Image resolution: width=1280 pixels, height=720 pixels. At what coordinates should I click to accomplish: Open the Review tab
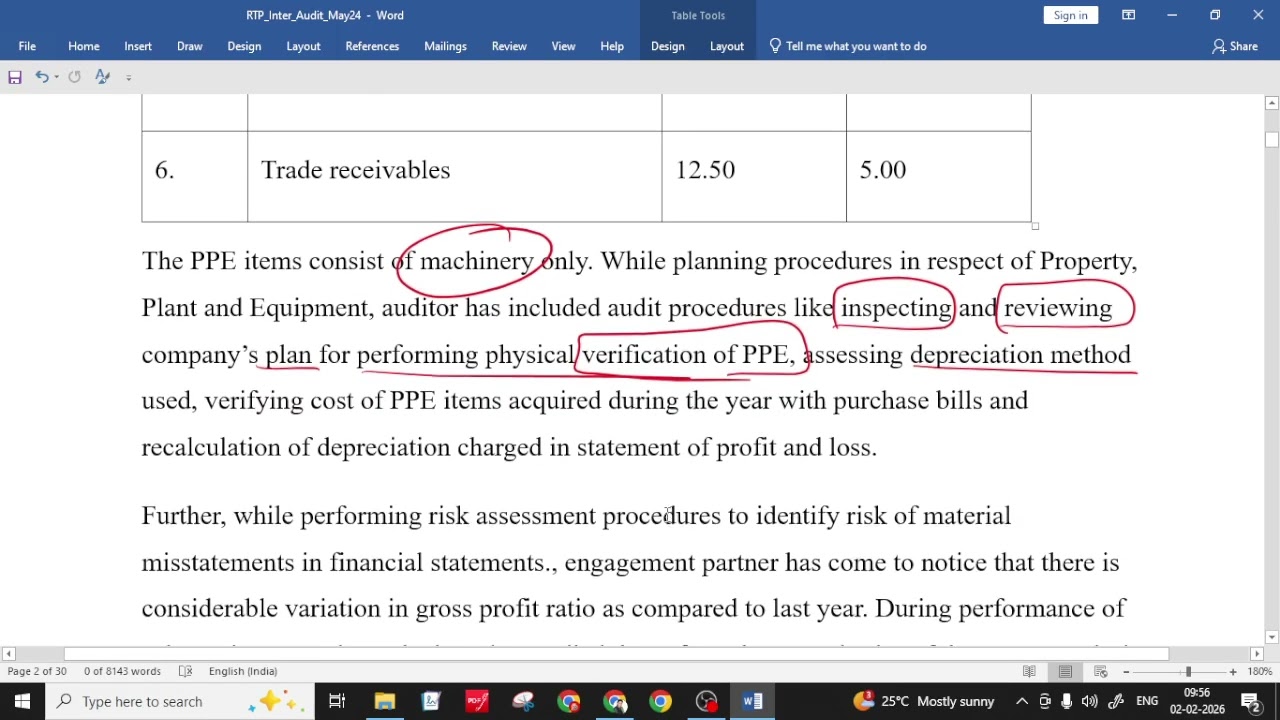point(509,46)
